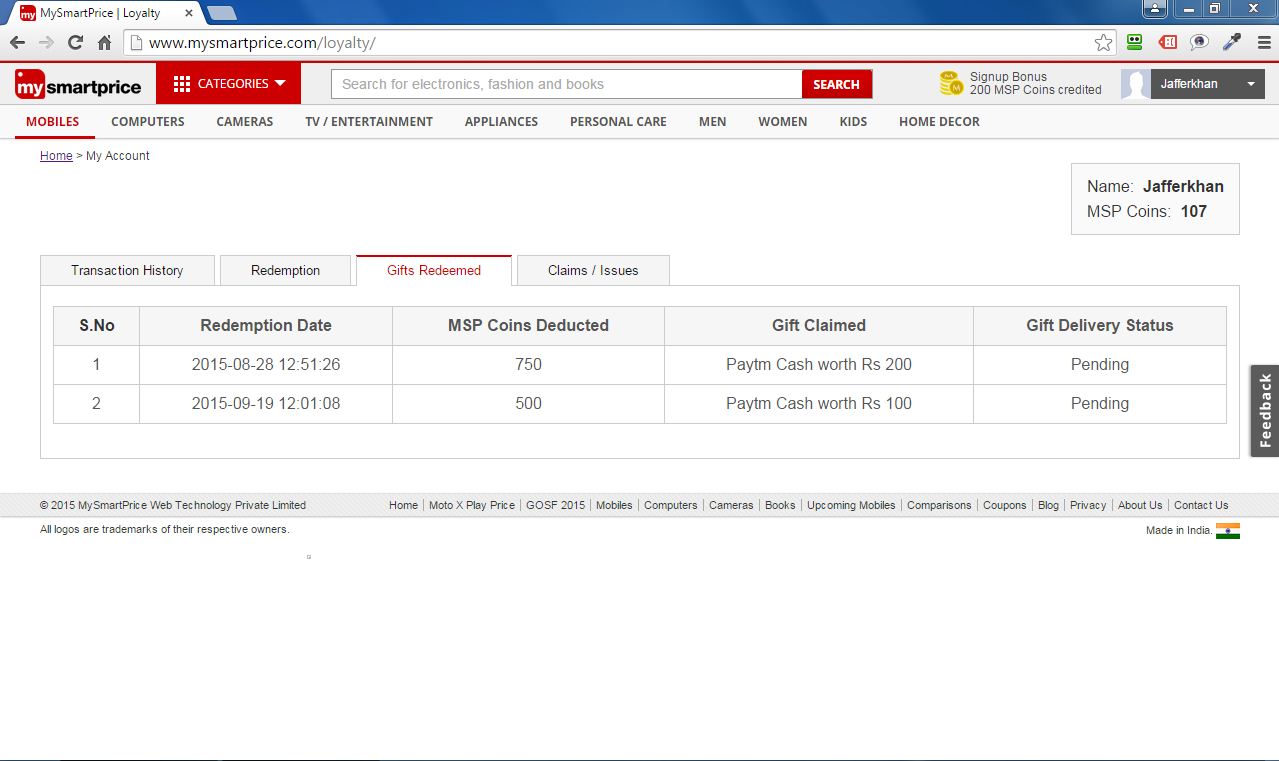
Task: Open the PERSONAL CARE menu
Action: tap(618, 121)
